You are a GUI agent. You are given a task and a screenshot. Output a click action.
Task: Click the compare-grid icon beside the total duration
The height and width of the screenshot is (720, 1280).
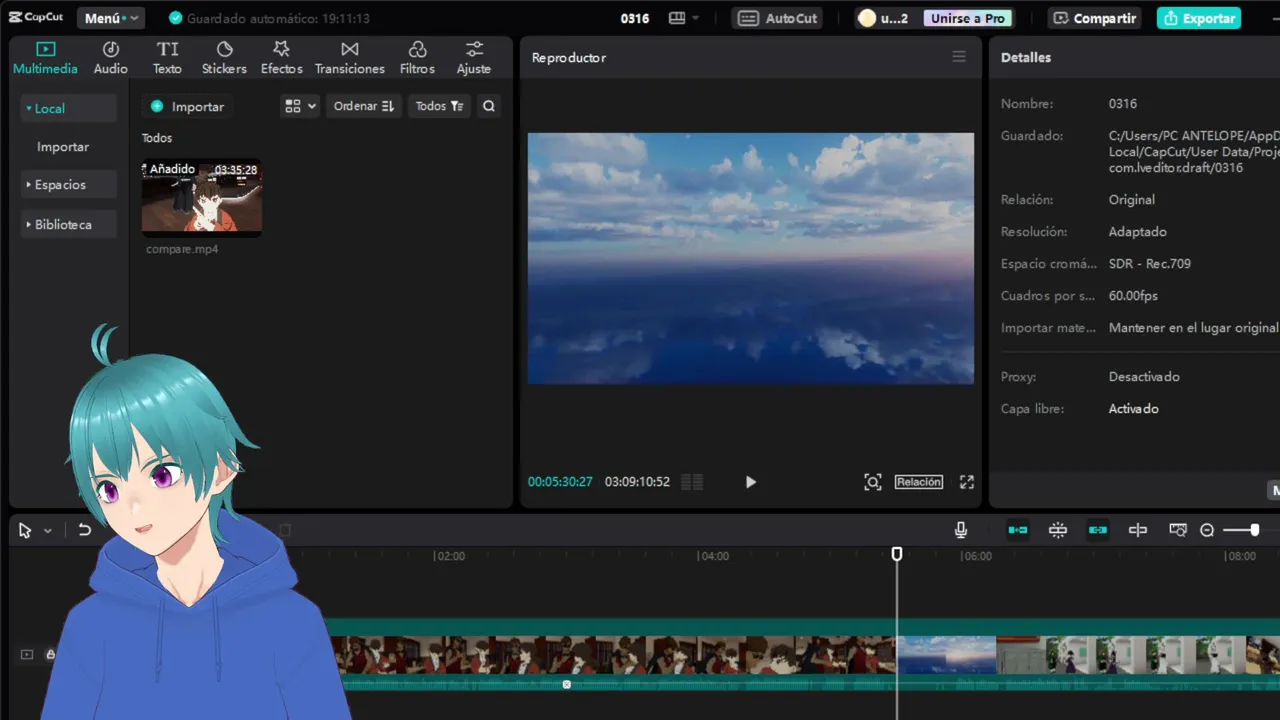[x=692, y=482]
